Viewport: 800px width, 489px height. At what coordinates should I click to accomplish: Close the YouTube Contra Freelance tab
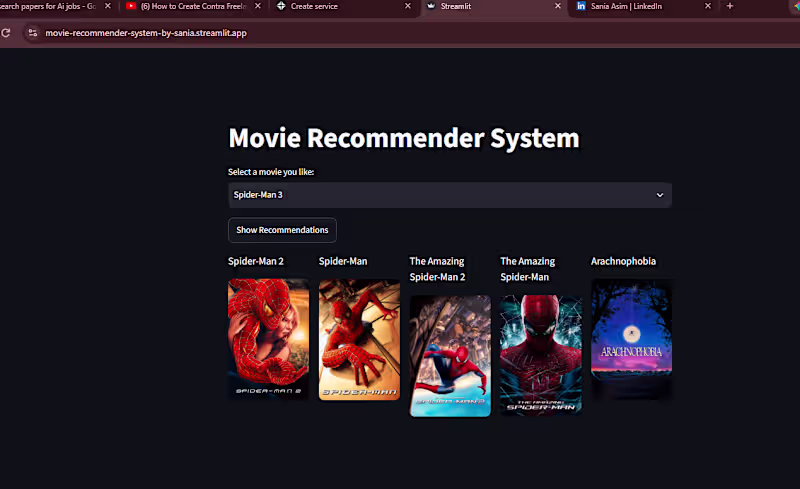258,6
